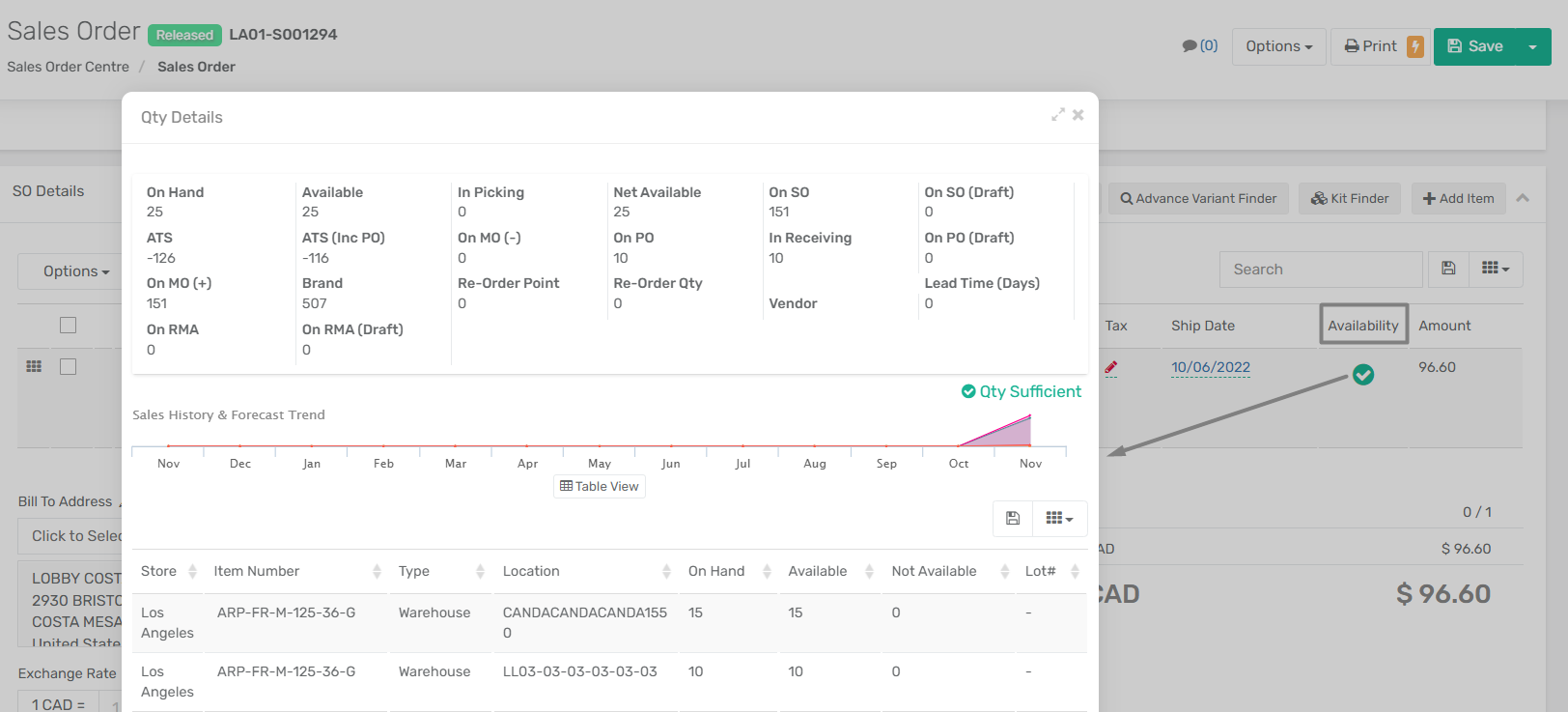Open the SO Details Options menu
The image size is (1568, 712).
[75, 271]
